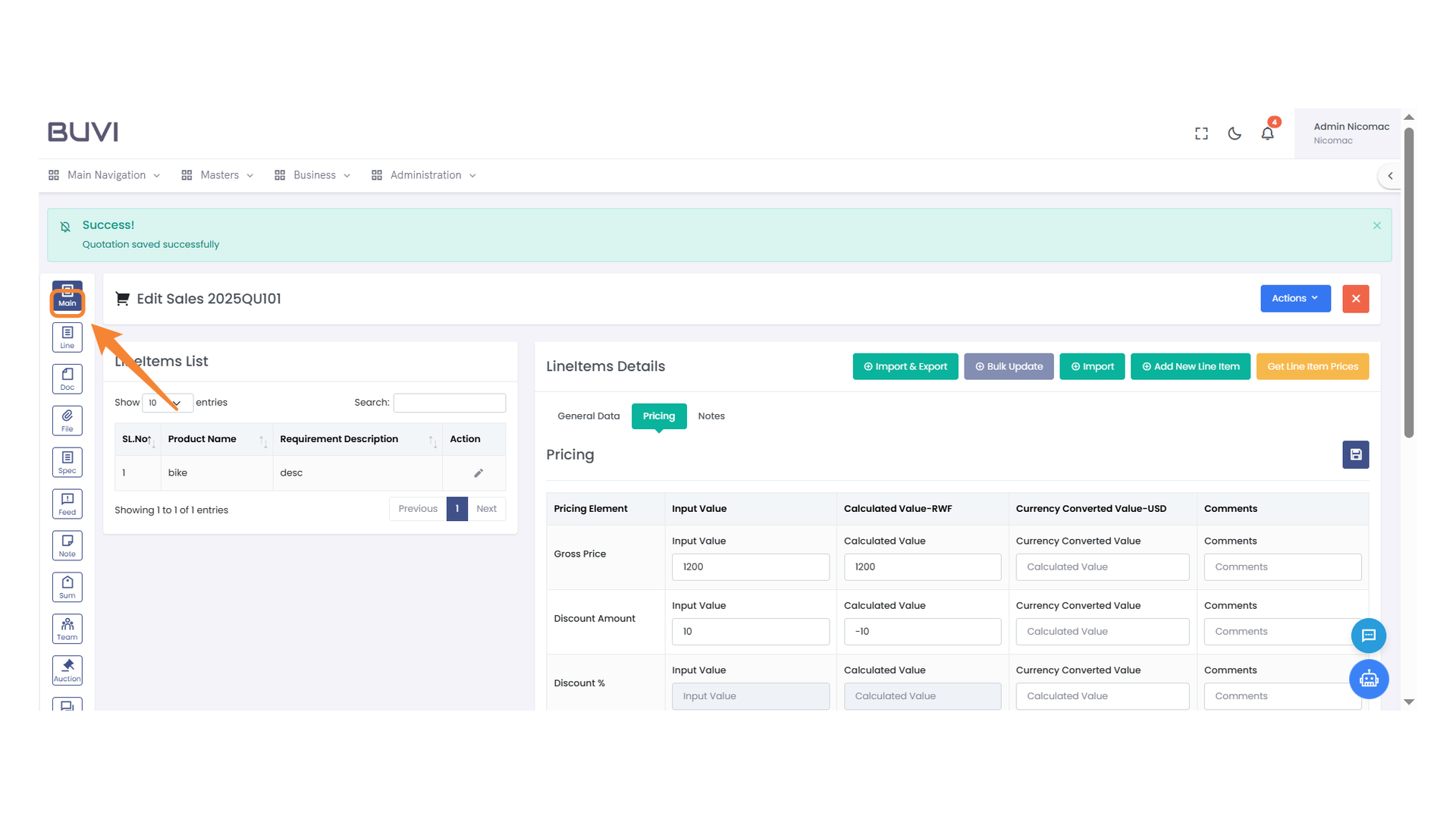1456x819 pixels.
Task: Click Get Line Item Prices button
Action: (1312, 367)
